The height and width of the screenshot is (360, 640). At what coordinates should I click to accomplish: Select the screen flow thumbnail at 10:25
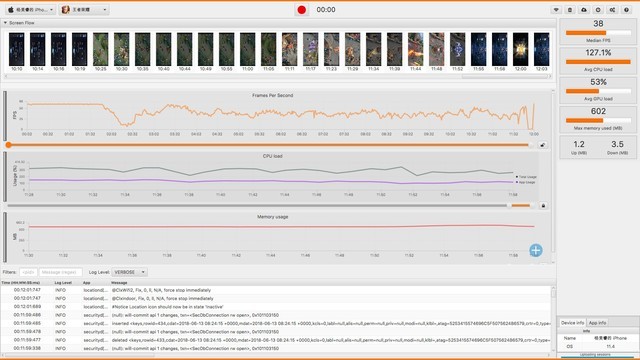[100, 49]
